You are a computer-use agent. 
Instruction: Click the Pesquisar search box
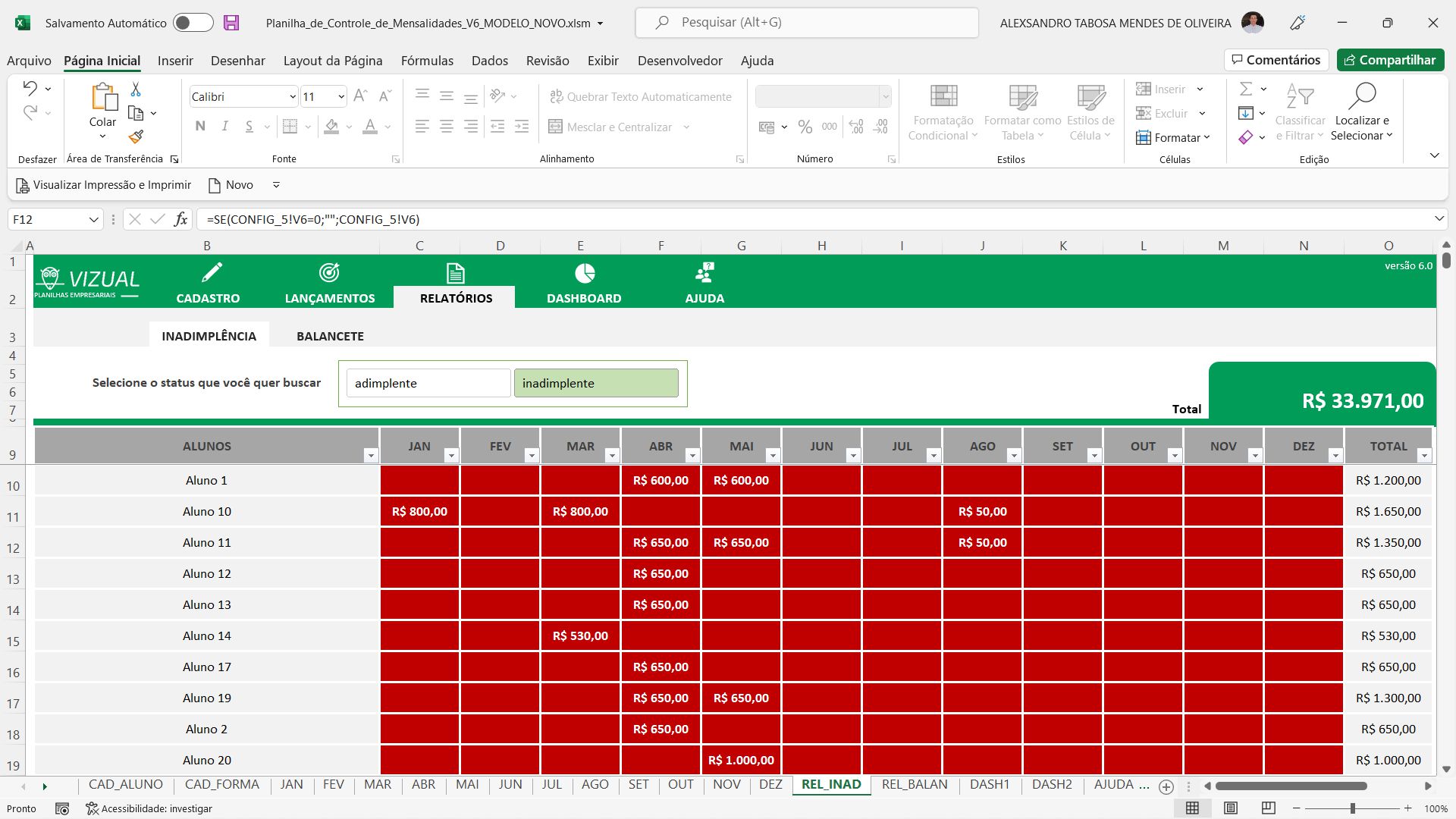807,23
